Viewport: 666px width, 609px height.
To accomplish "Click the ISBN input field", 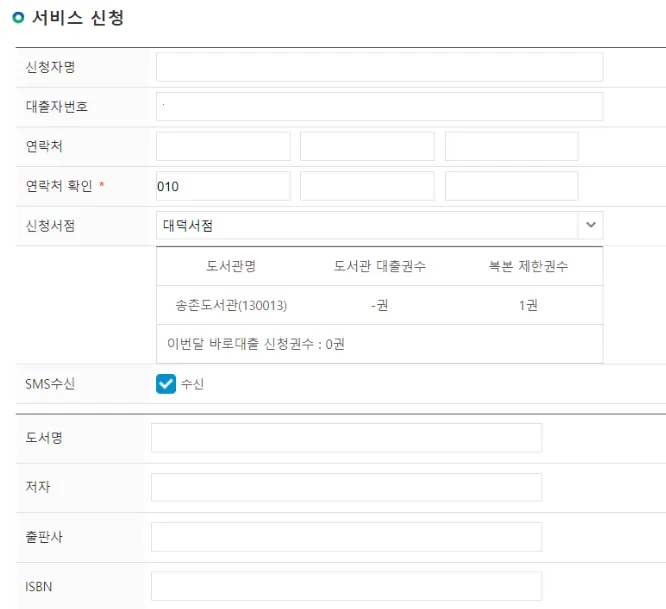I will click(x=346, y=586).
